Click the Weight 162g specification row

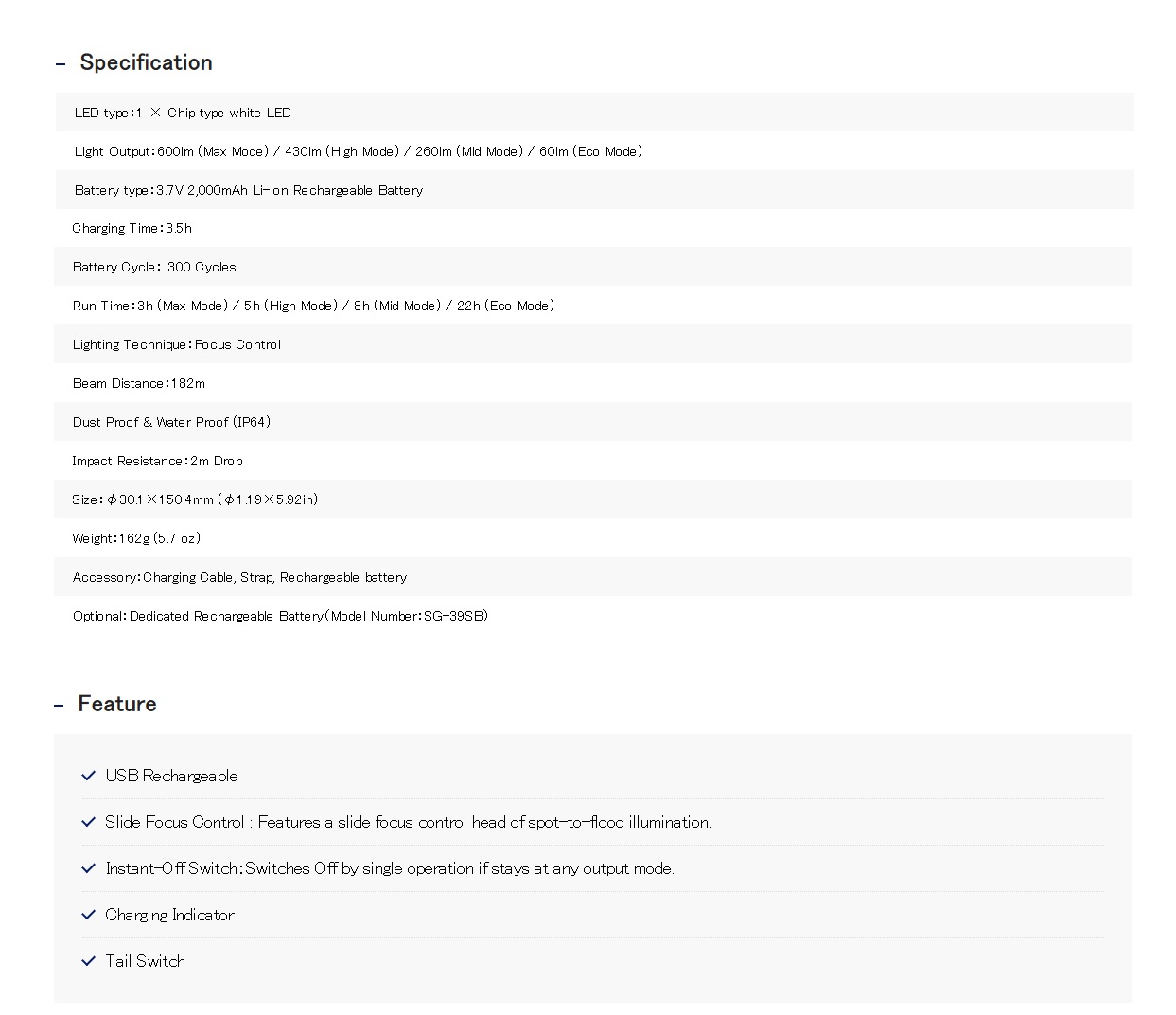pyautogui.click(x=593, y=538)
